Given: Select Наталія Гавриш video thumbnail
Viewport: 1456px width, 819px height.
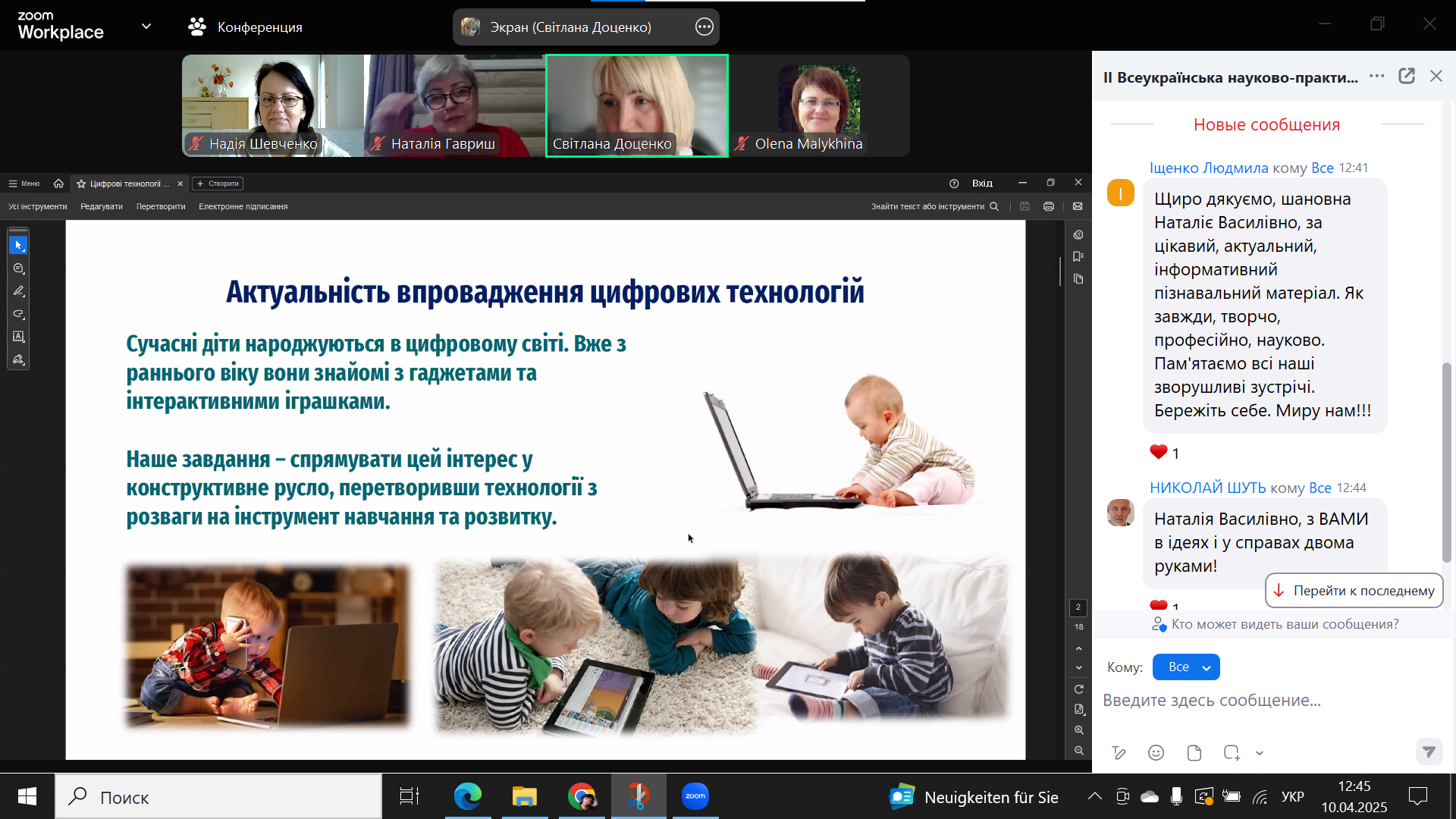Looking at the screenshot, I should [455, 105].
